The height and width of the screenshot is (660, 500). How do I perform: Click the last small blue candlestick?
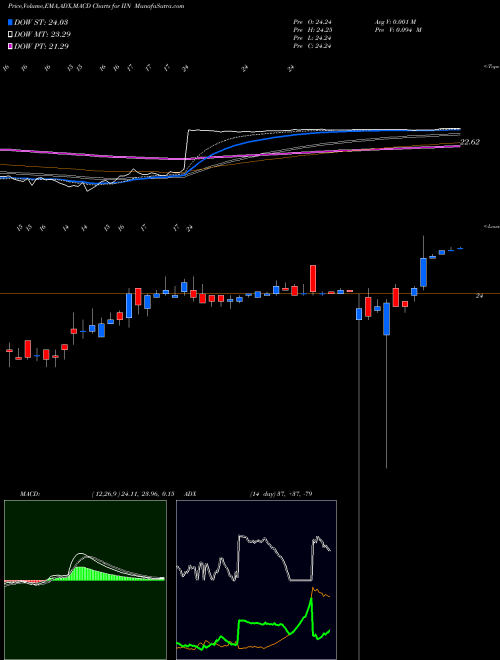point(460,248)
